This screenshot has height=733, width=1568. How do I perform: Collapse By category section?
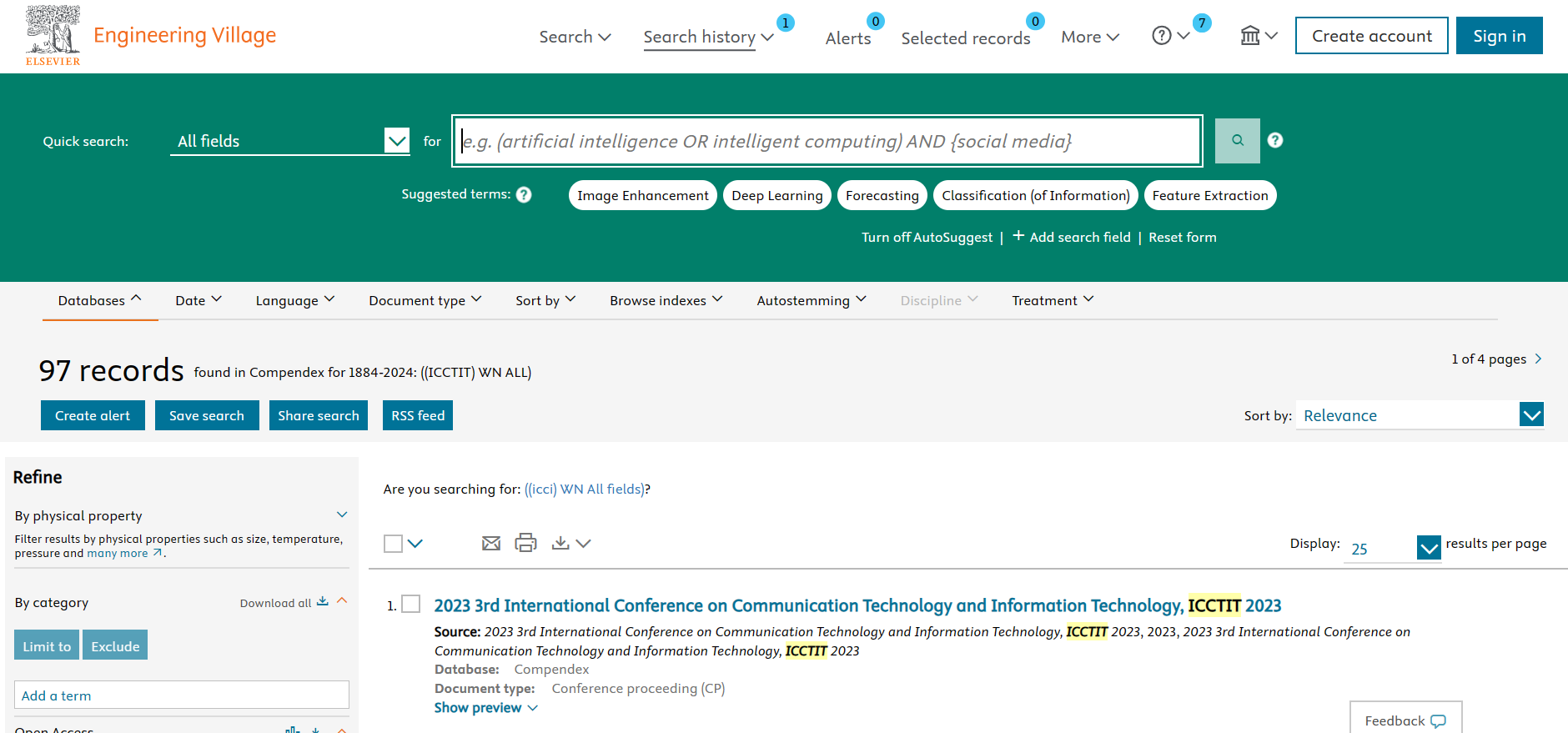pos(342,600)
